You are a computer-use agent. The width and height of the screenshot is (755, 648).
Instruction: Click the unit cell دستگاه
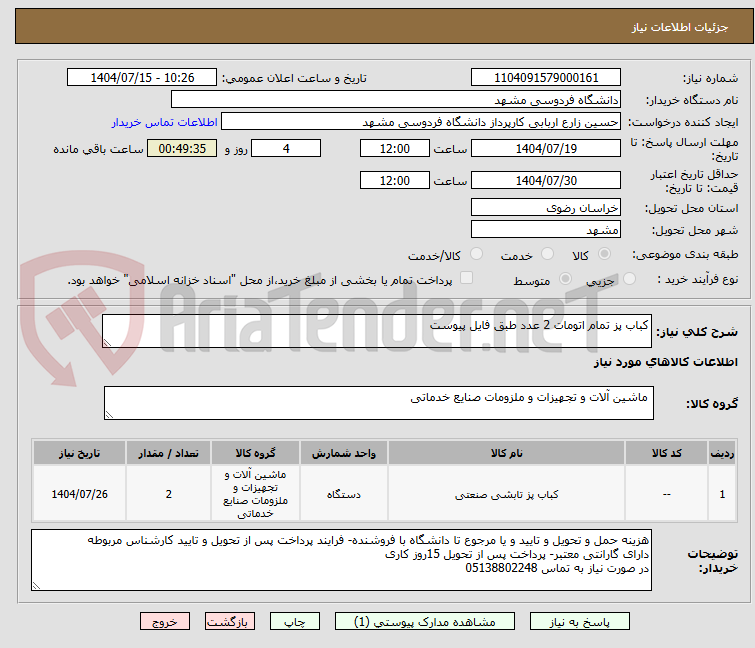click(x=343, y=494)
